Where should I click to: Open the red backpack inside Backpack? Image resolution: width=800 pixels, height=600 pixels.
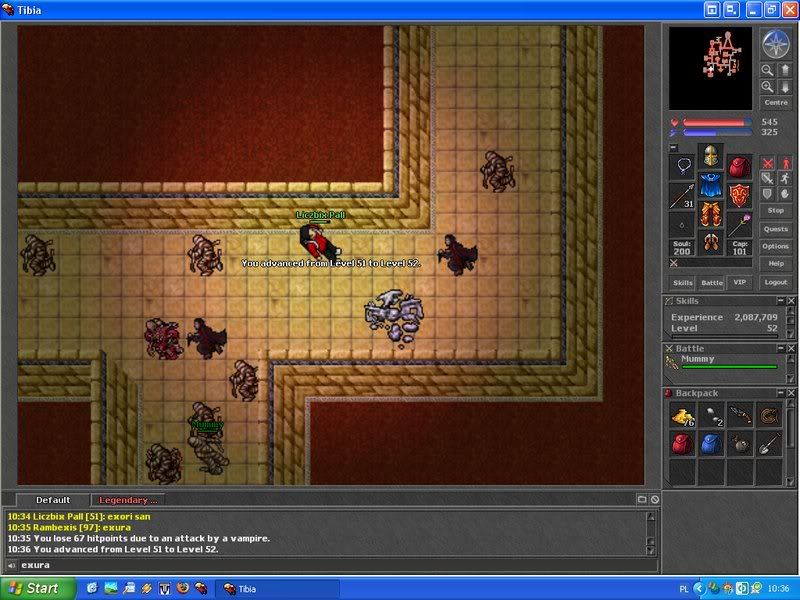pos(682,444)
